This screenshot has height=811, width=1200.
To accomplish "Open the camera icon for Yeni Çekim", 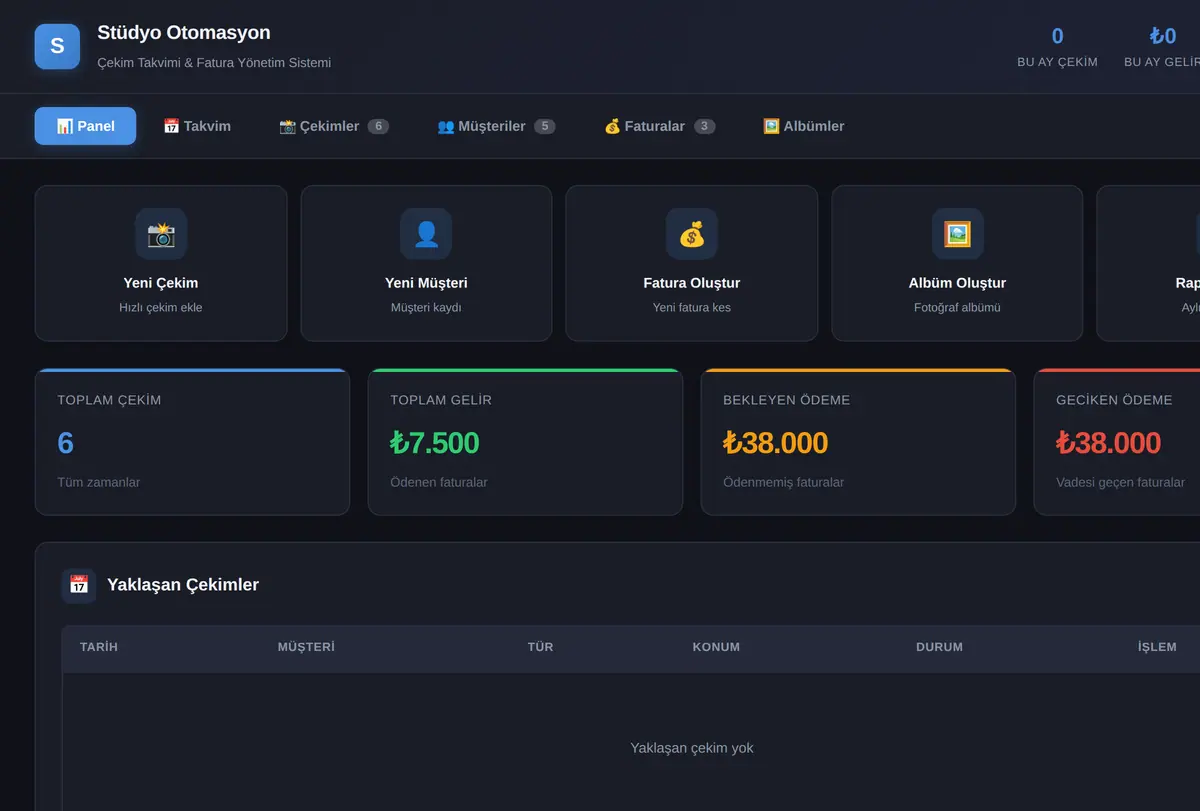I will [161, 234].
